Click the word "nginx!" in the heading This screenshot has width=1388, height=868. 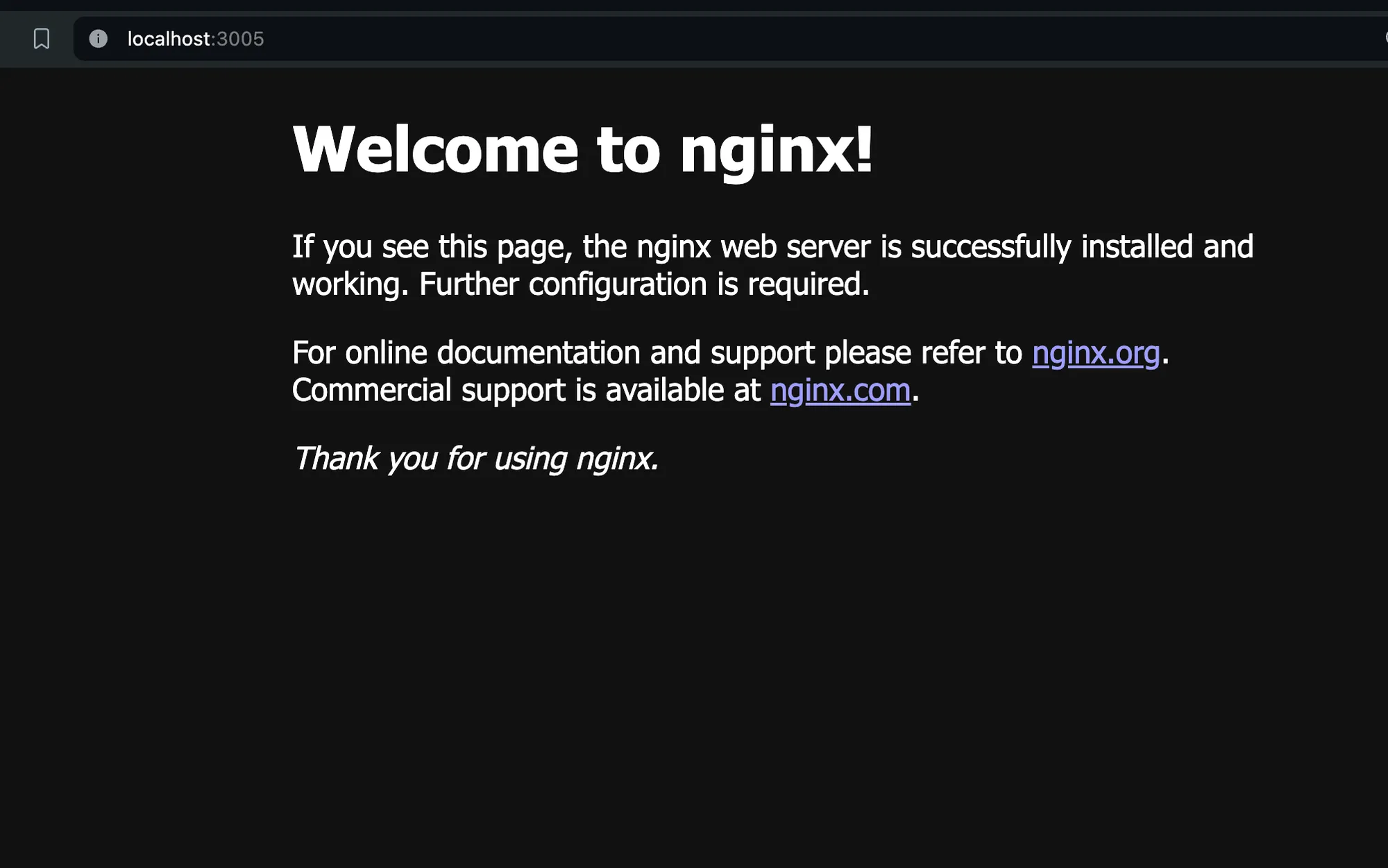776,150
